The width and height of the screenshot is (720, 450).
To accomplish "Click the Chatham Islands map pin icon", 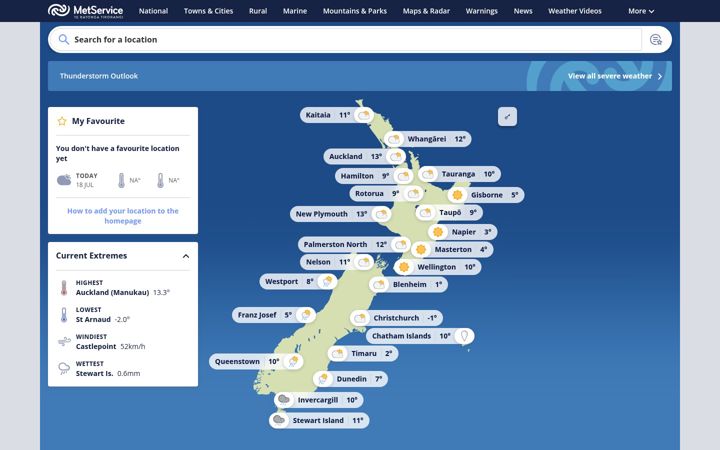I will coord(464,336).
